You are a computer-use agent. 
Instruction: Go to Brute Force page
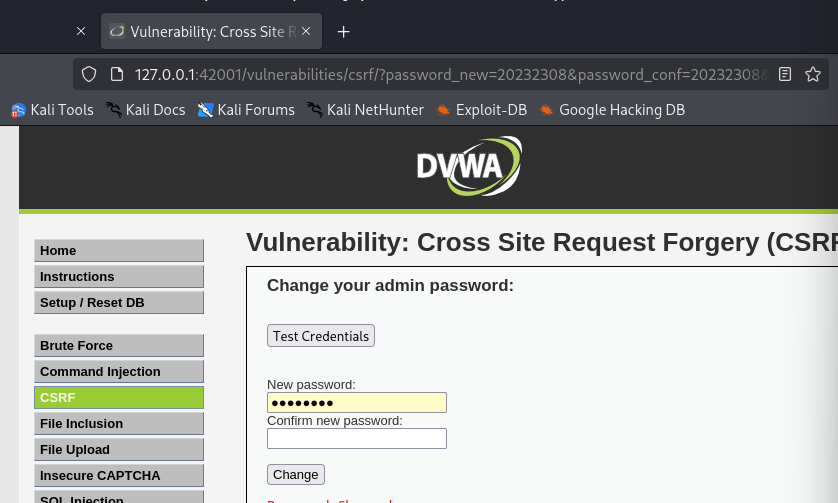click(x=119, y=346)
